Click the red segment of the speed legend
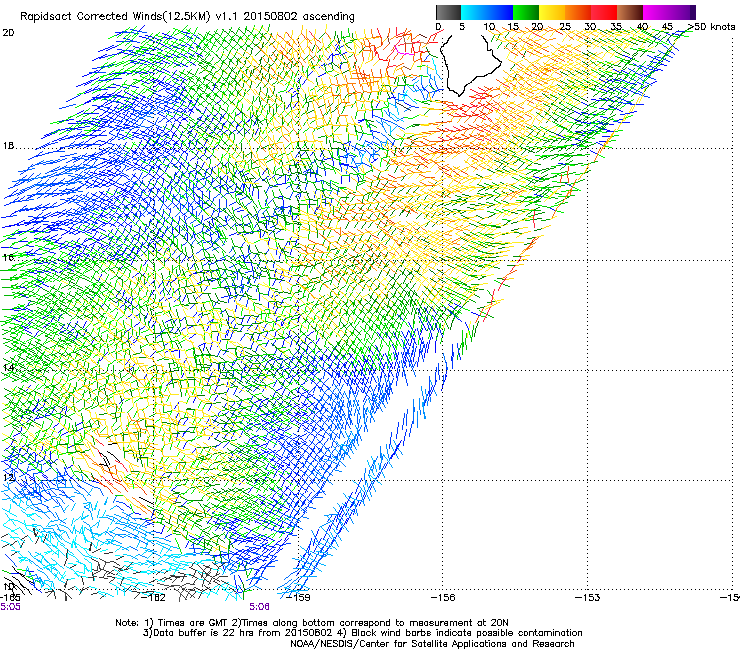Image resolution: width=740 pixels, height=650 pixels. click(604, 12)
